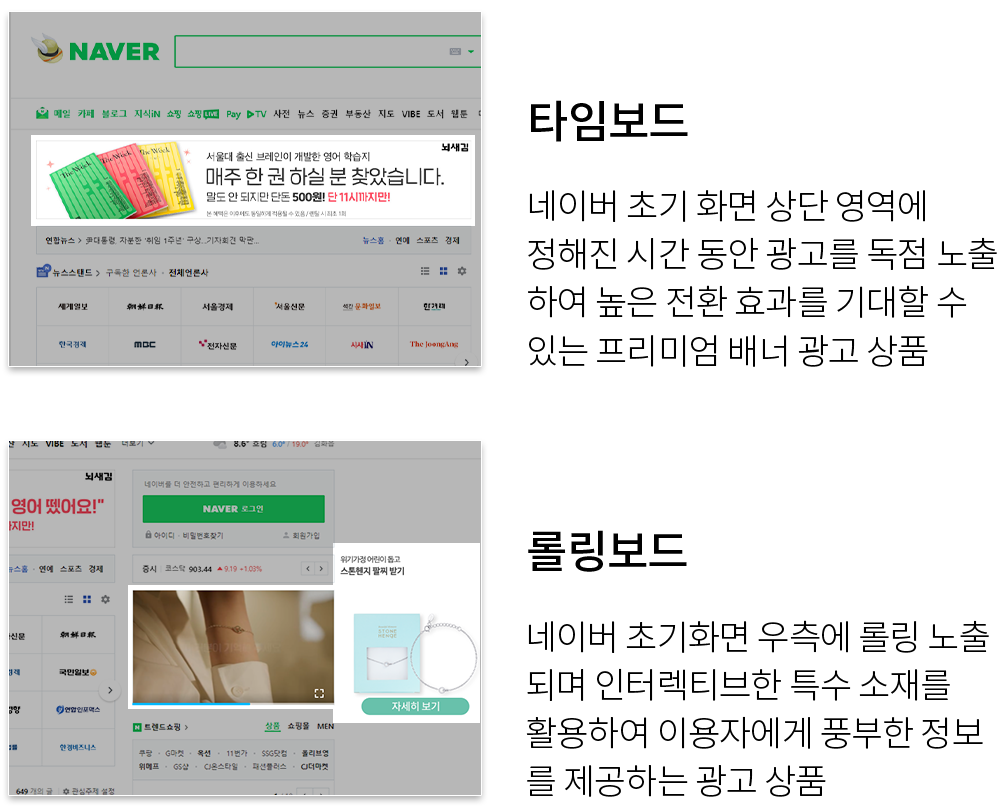Open the 지식iN menu item

click(x=147, y=113)
